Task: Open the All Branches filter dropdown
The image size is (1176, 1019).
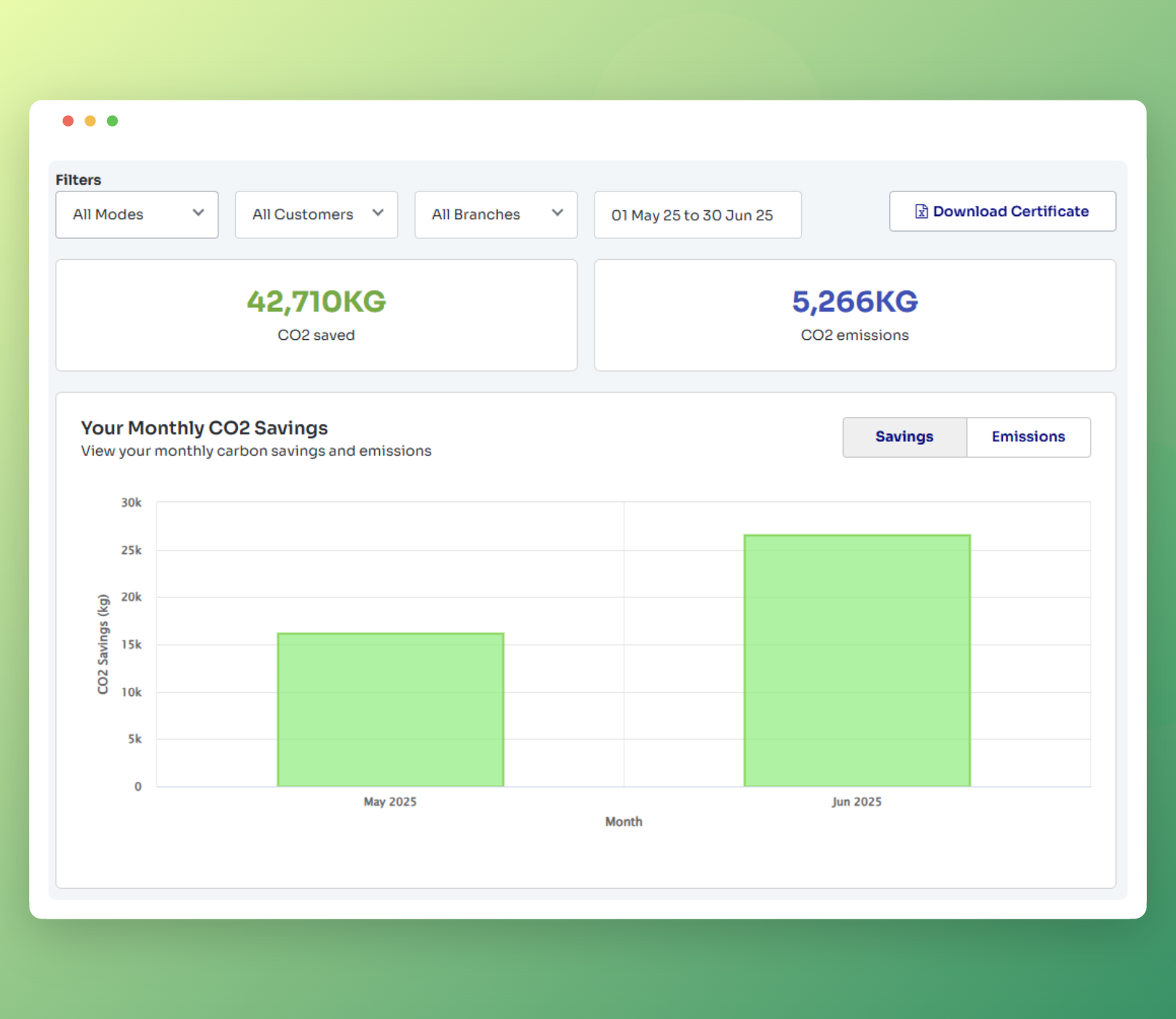Action: [x=496, y=215]
